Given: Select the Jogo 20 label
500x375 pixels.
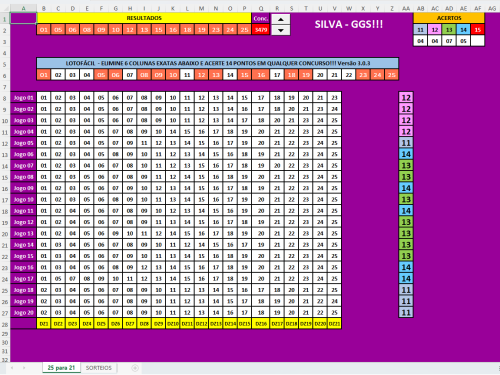Looking at the screenshot, I should (23, 313).
